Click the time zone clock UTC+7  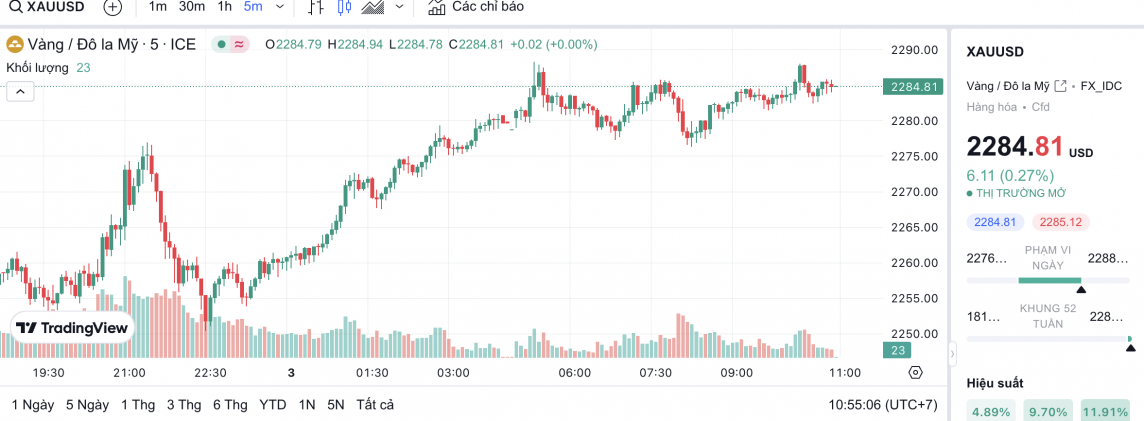click(883, 405)
